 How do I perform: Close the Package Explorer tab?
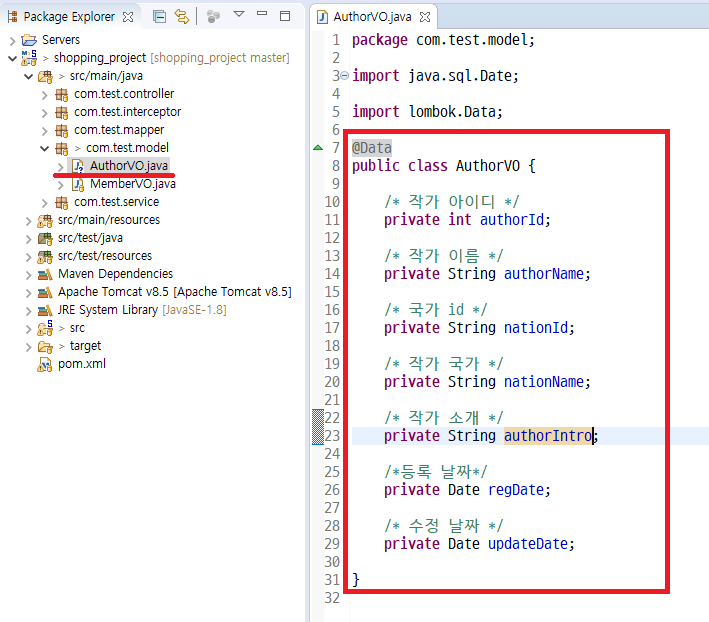[128, 17]
